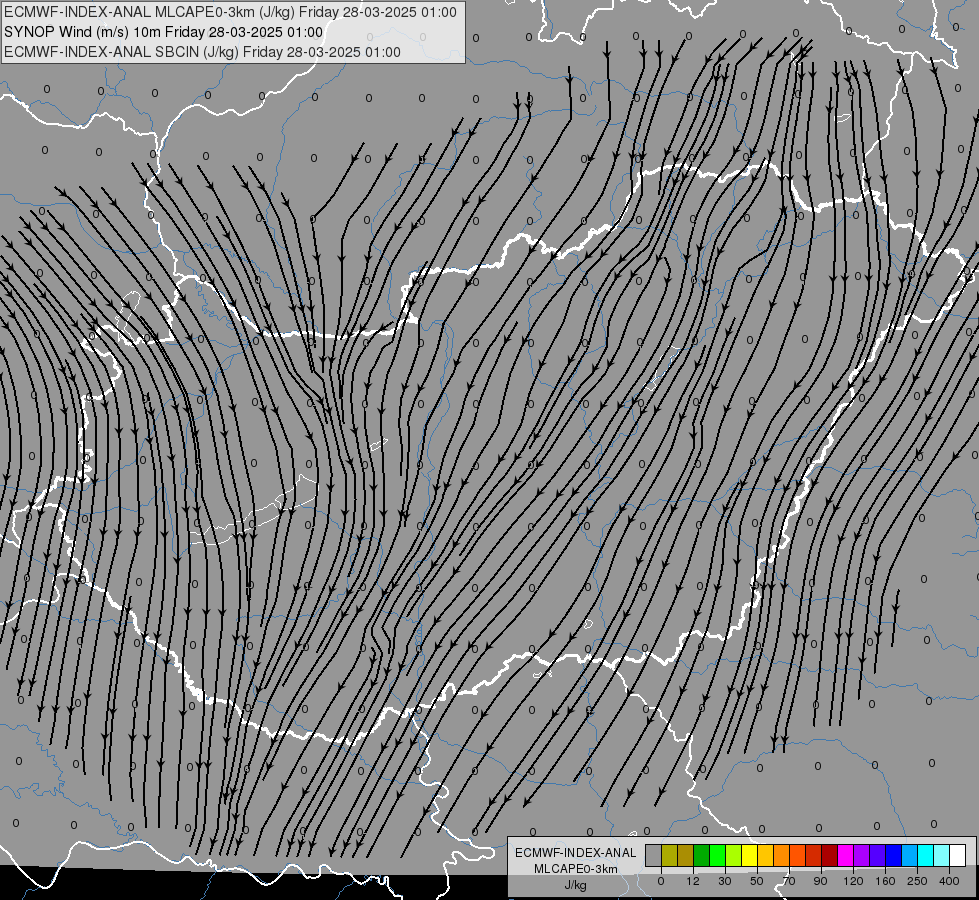The width and height of the screenshot is (979, 900).
Task: Click the J/kg unit label in legend
Action: [576, 885]
